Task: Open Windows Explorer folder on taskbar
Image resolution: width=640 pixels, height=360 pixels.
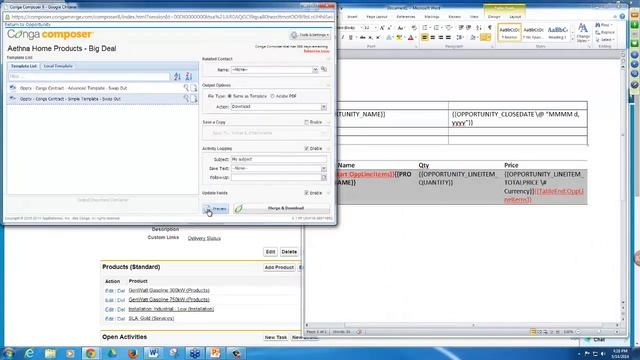Action: [x=50, y=353]
